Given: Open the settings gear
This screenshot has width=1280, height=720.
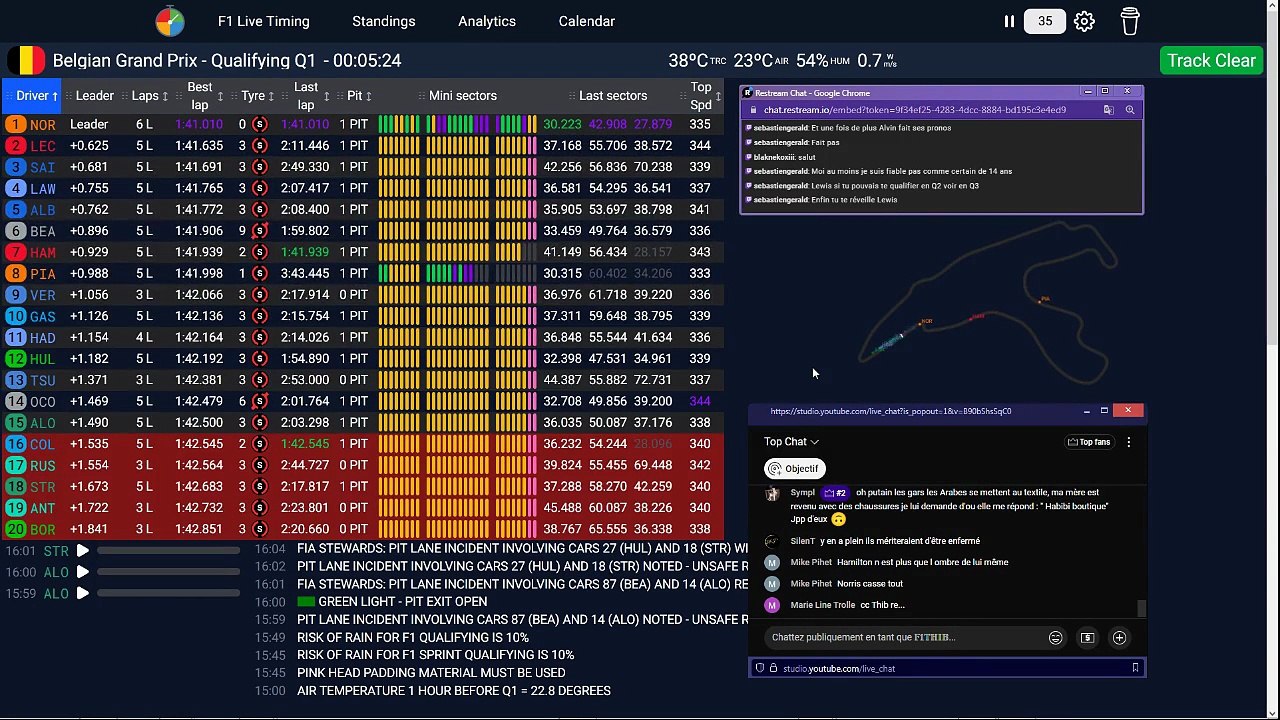Looking at the screenshot, I should click(x=1084, y=21).
